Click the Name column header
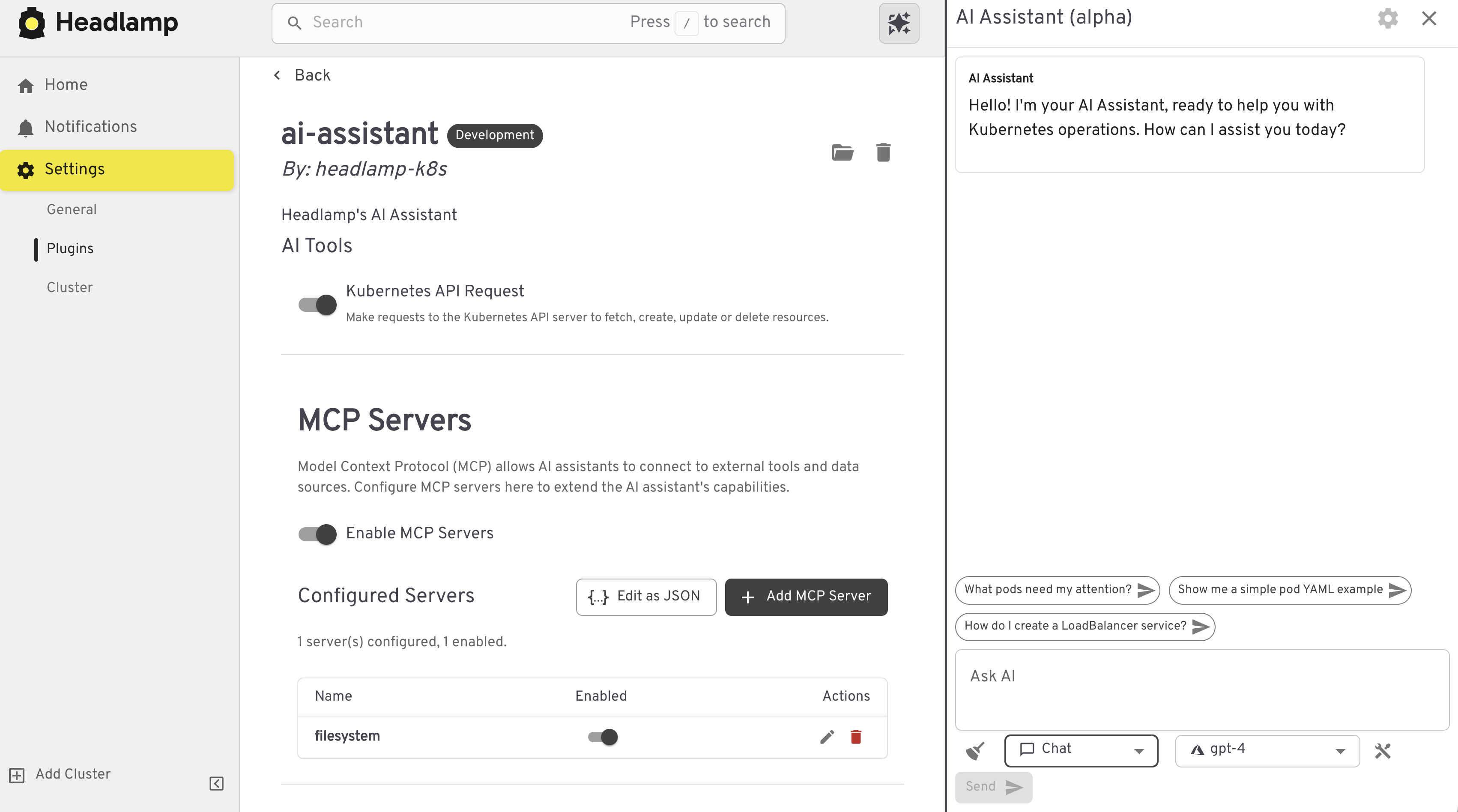The height and width of the screenshot is (812, 1458). coord(333,696)
